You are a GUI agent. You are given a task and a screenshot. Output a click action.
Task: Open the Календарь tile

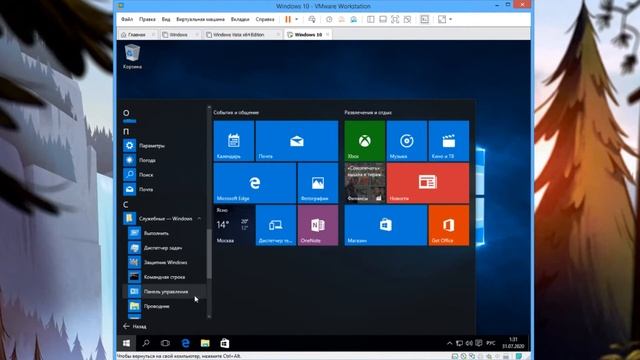point(233,140)
